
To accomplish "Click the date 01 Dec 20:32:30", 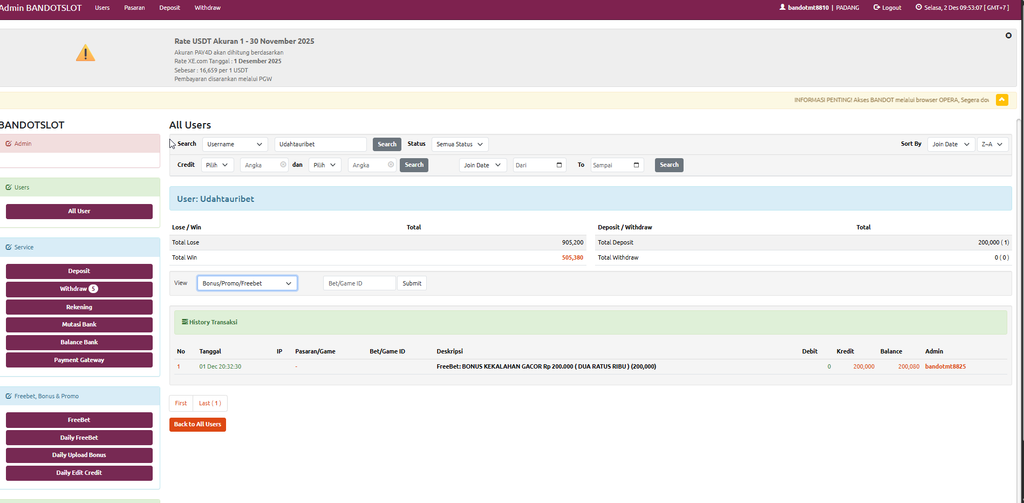I will coord(220,367).
